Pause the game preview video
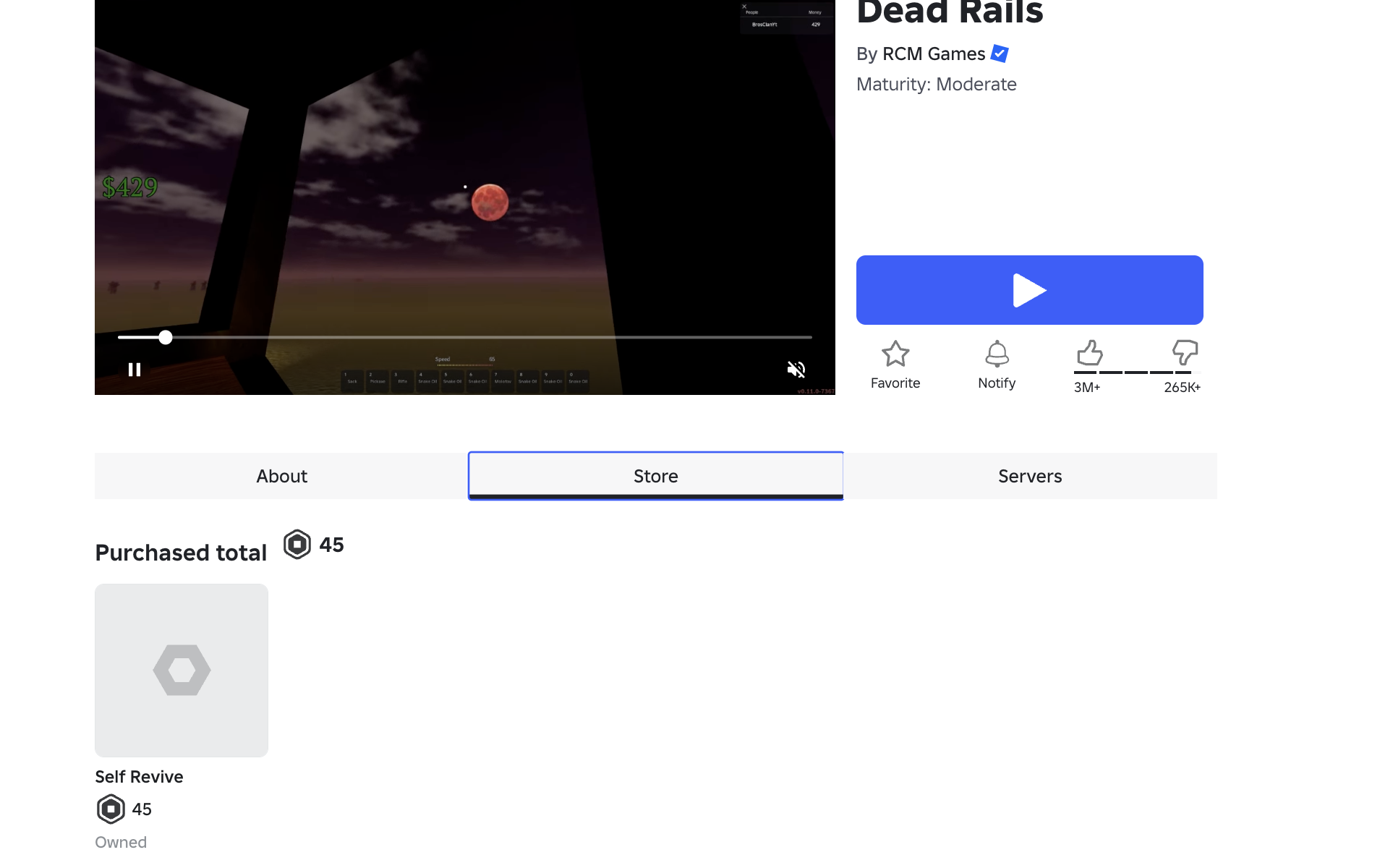Viewport: 1393px width, 868px height. [x=135, y=370]
